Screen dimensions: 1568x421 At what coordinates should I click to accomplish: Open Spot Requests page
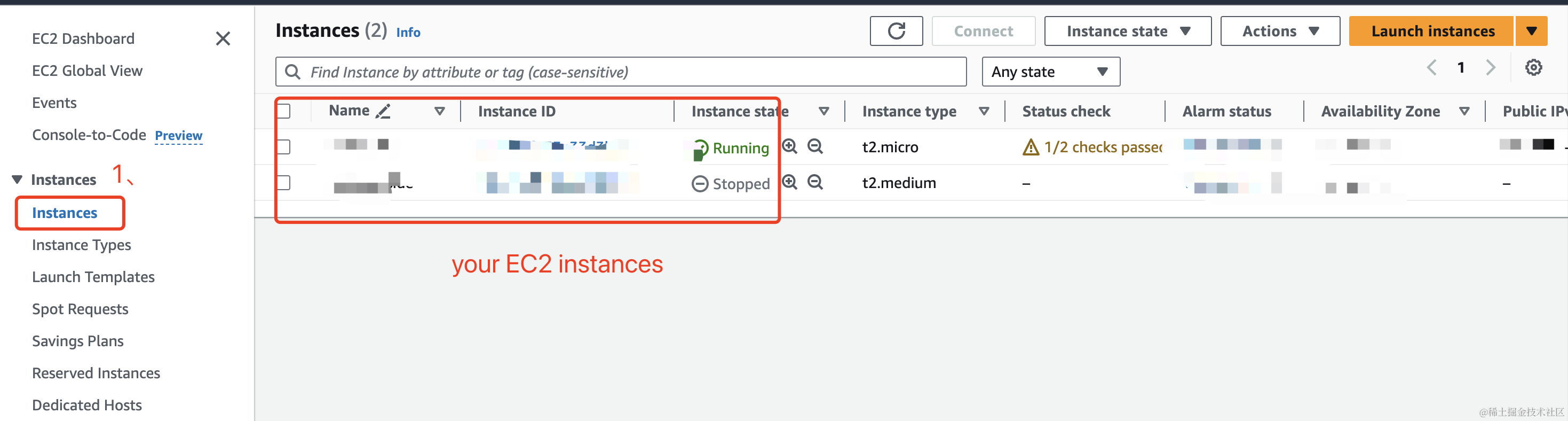point(80,309)
